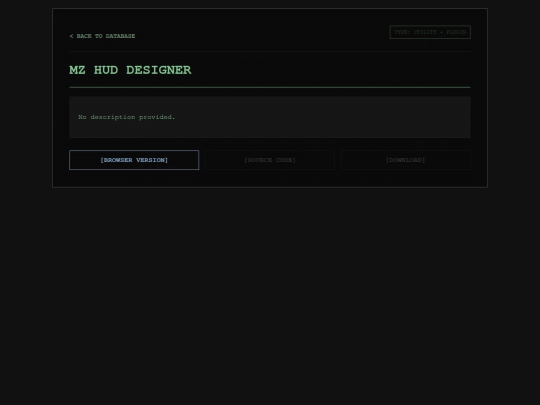
Task: Select the MZ HUD Designer title
Action: pyautogui.click(x=130, y=70)
